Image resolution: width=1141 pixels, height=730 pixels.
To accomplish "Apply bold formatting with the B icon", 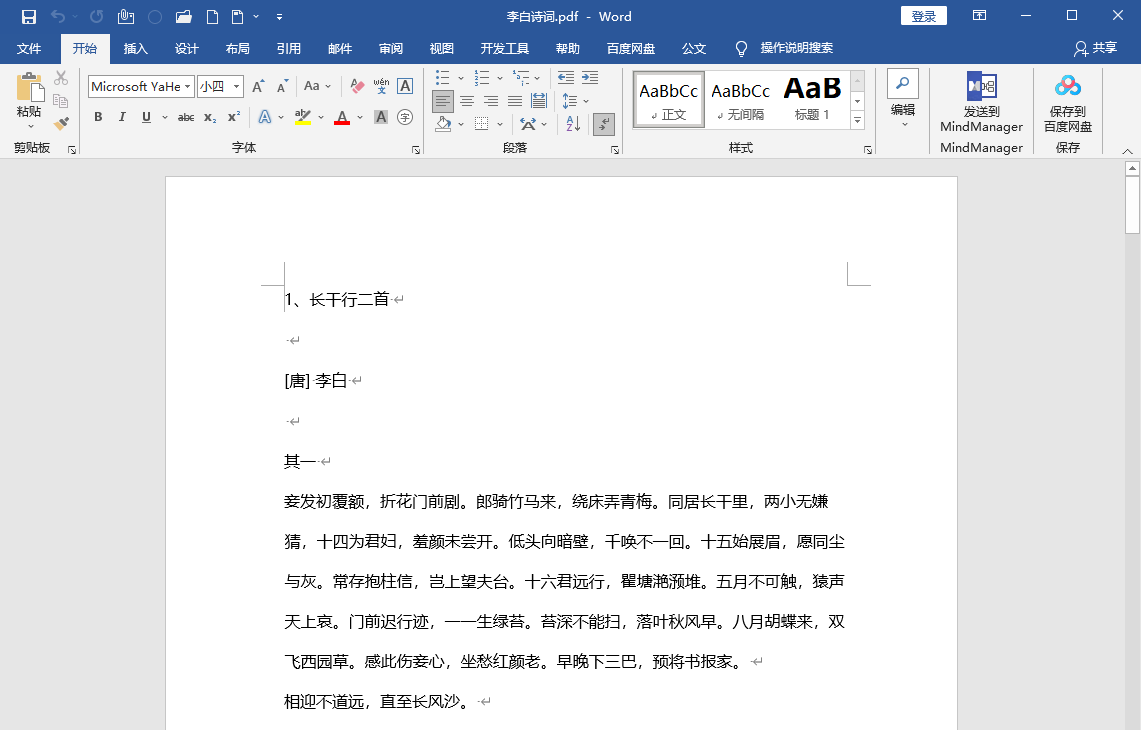I will tap(97, 117).
